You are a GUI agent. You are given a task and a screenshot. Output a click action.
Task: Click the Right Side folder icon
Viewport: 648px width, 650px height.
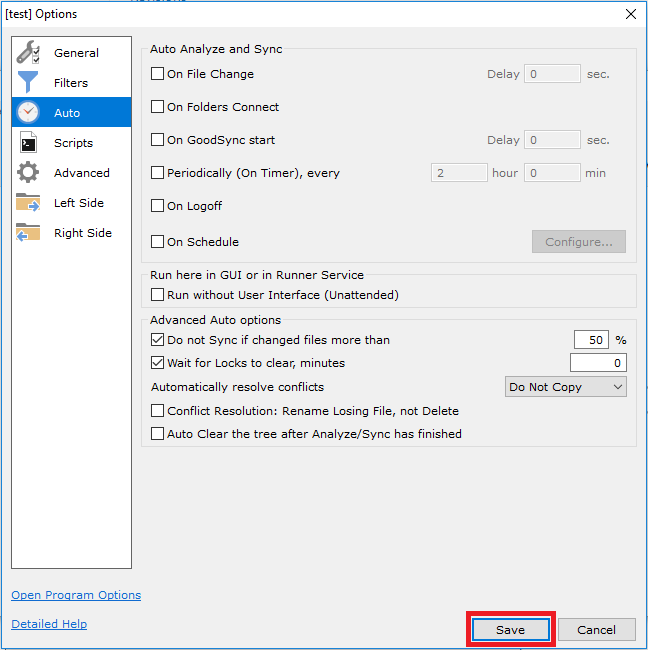click(28, 233)
